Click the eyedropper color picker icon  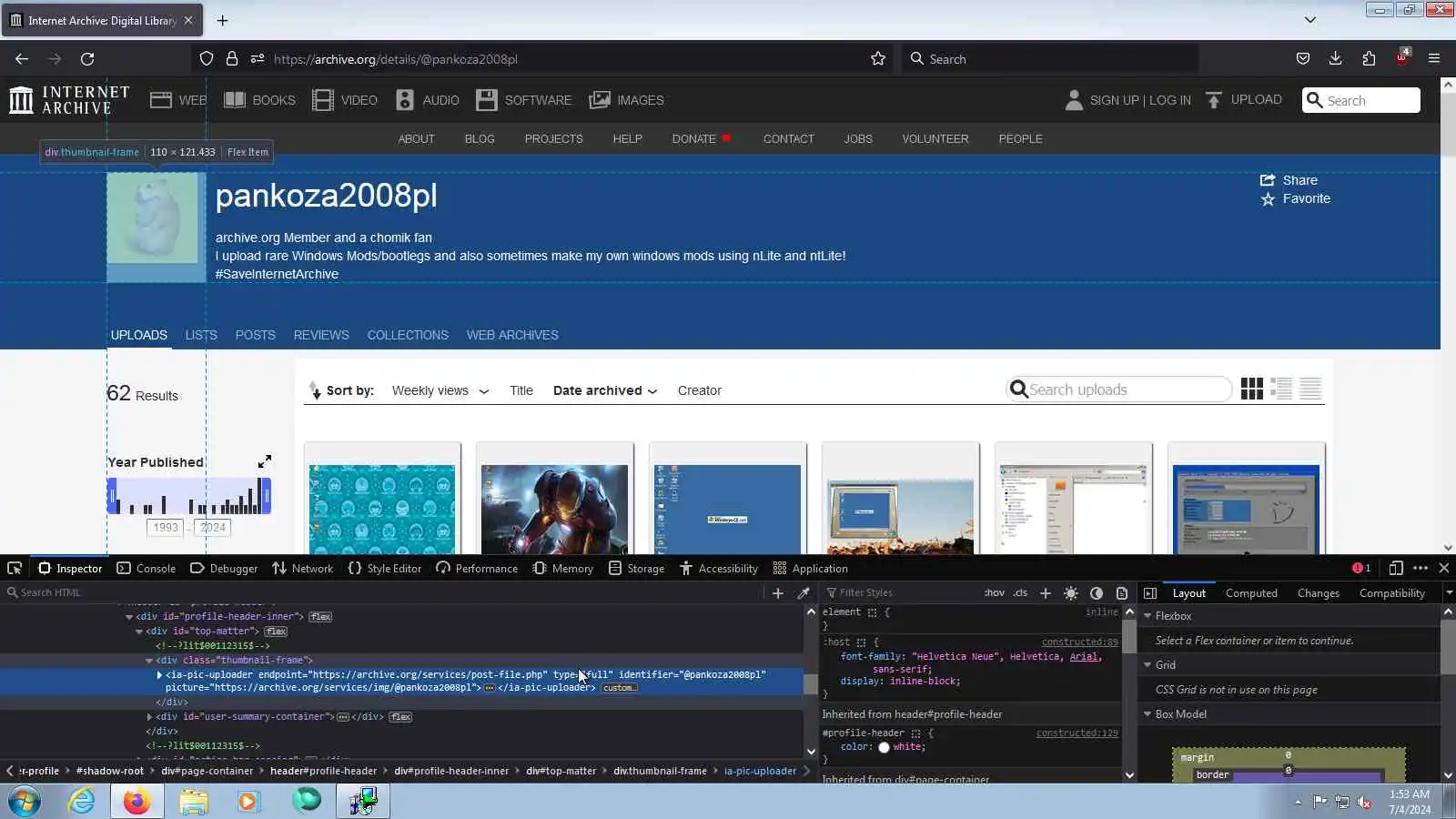point(804,592)
